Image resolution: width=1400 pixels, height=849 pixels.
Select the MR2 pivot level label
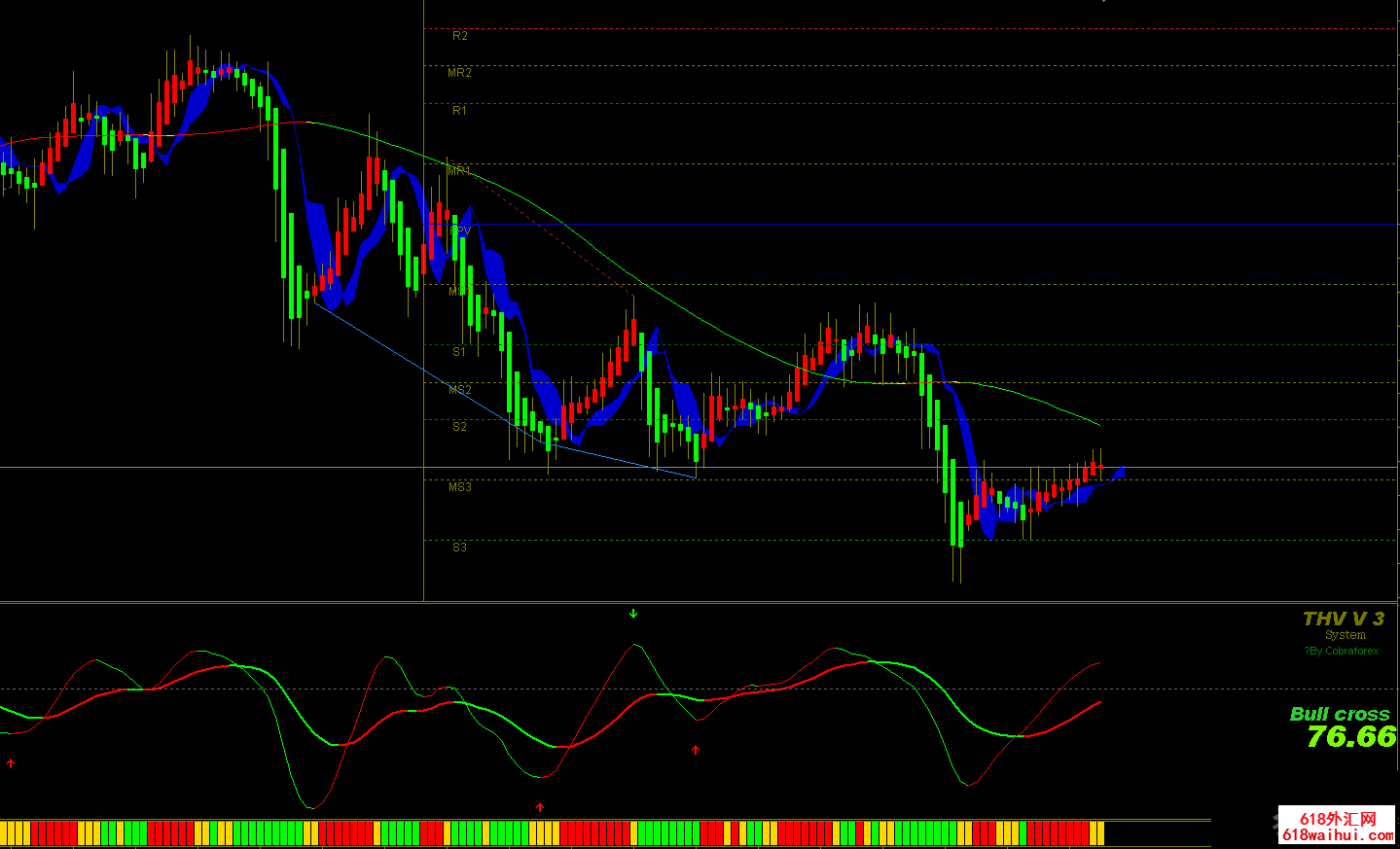[x=459, y=73]
